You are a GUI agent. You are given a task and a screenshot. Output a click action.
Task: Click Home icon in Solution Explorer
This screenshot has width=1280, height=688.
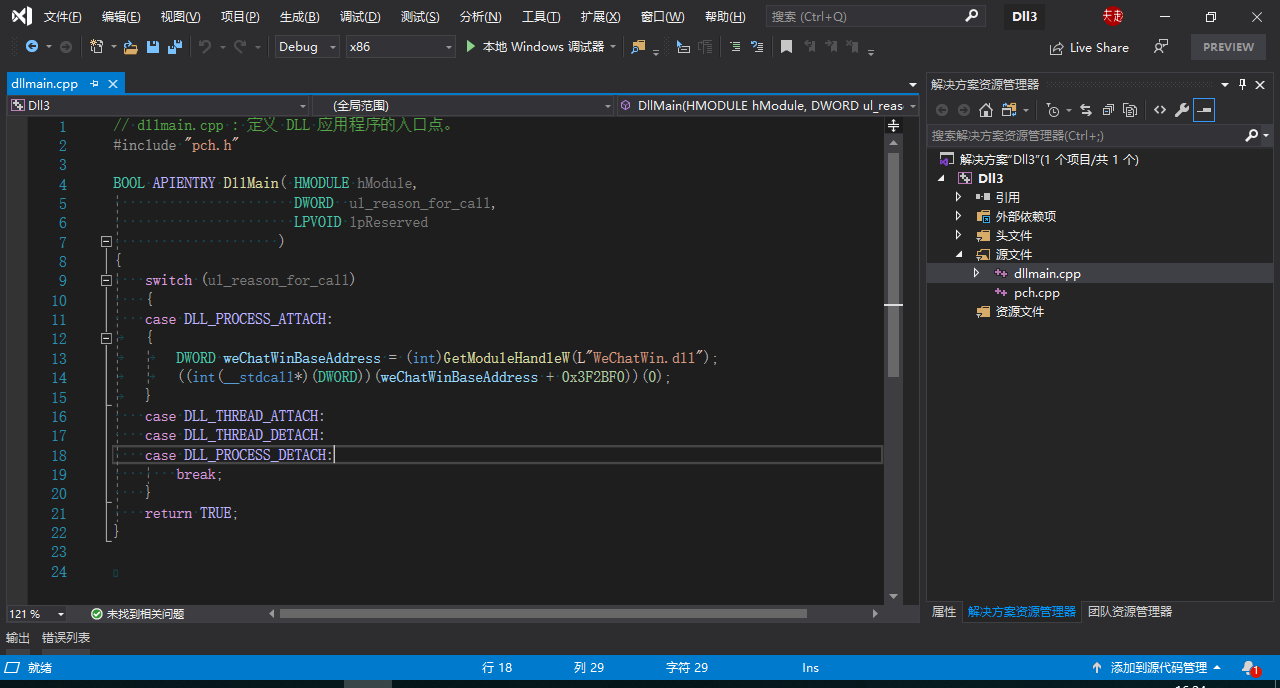point(986,110)
